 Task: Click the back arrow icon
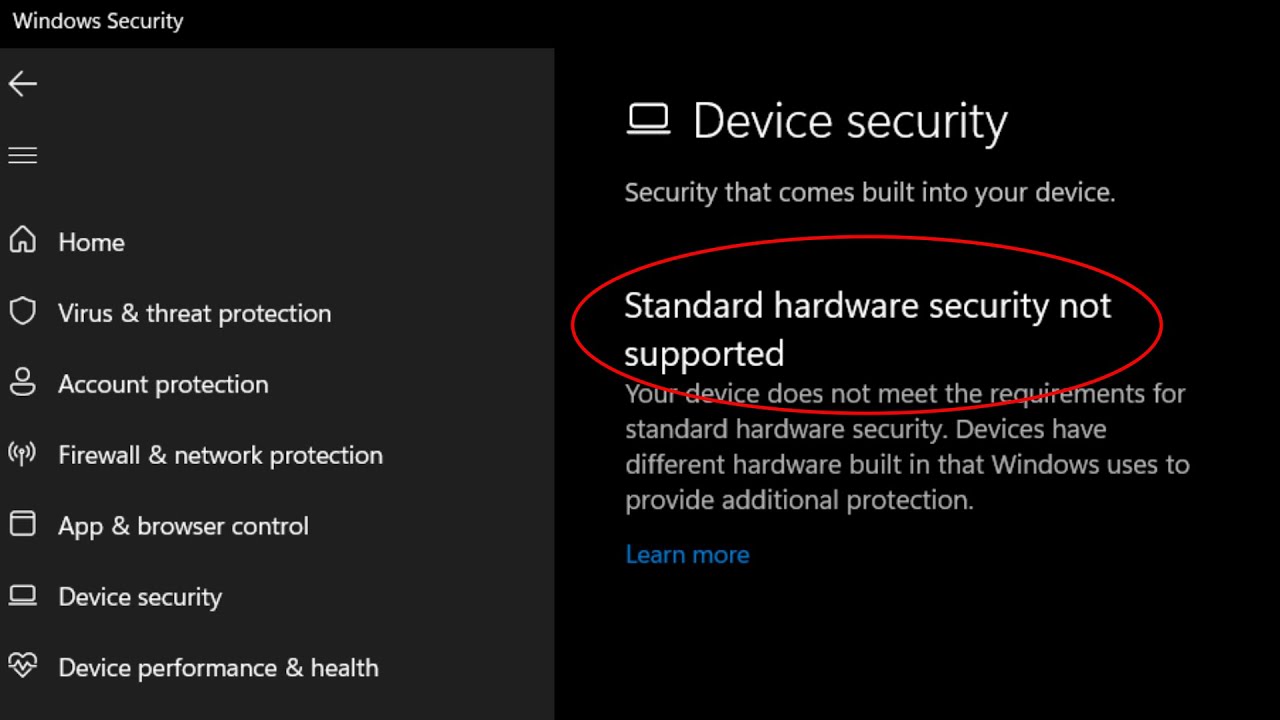click(x=23, y=84)
